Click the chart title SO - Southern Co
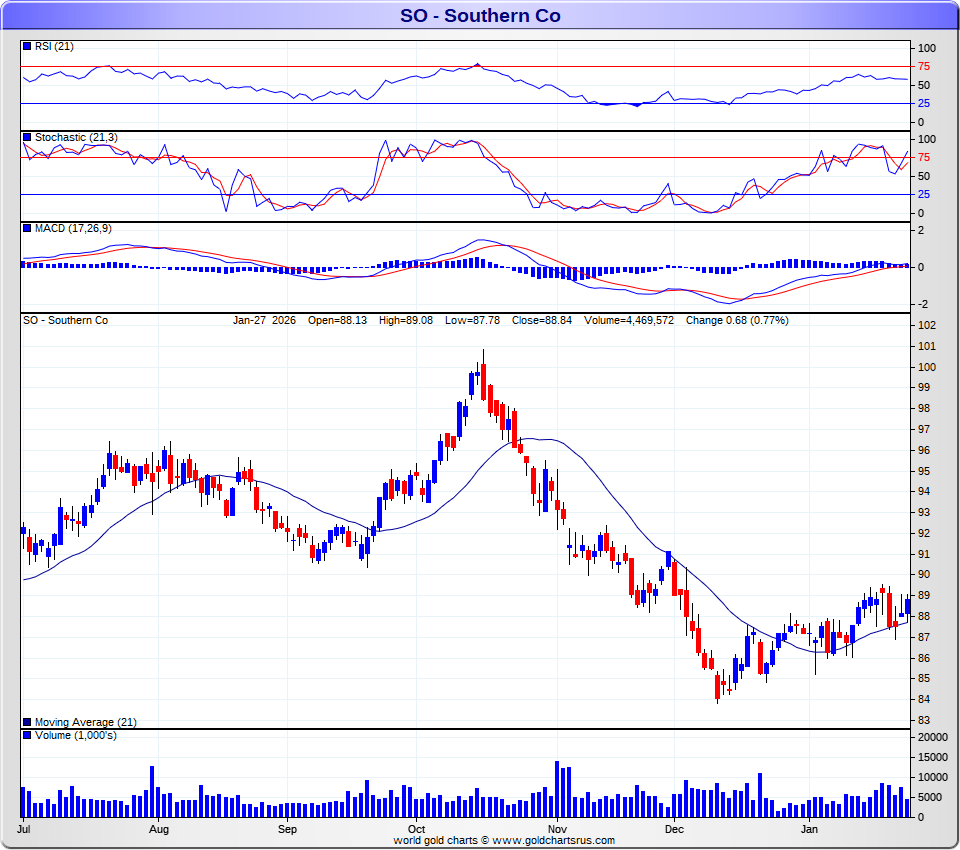 click(x=480, y=15)
